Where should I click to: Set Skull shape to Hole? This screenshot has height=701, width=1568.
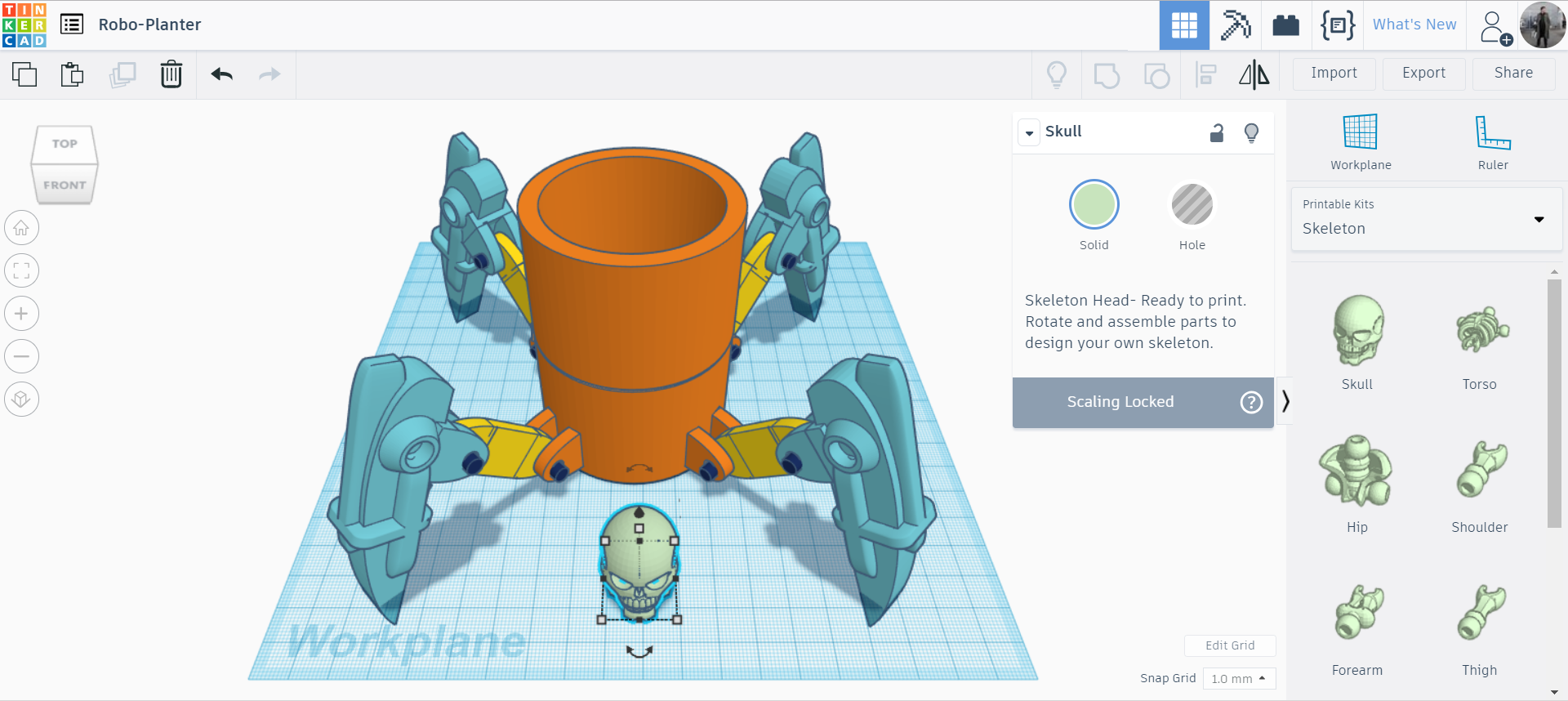(1192, 204)
